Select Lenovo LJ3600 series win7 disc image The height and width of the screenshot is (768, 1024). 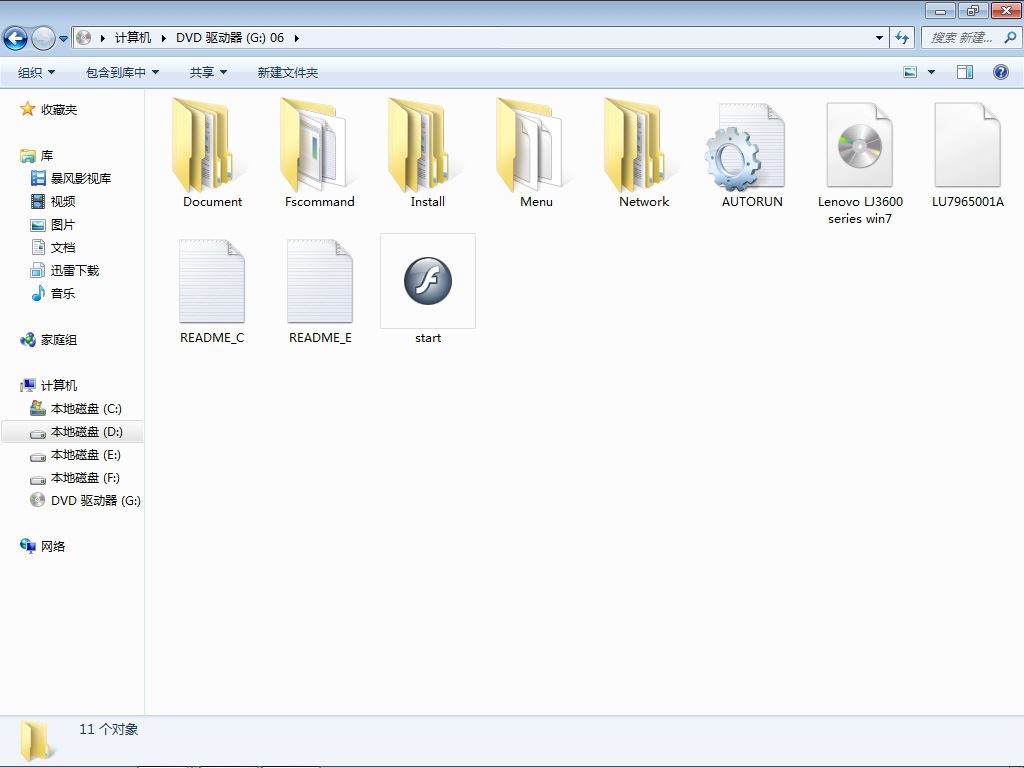pos(859,163)
